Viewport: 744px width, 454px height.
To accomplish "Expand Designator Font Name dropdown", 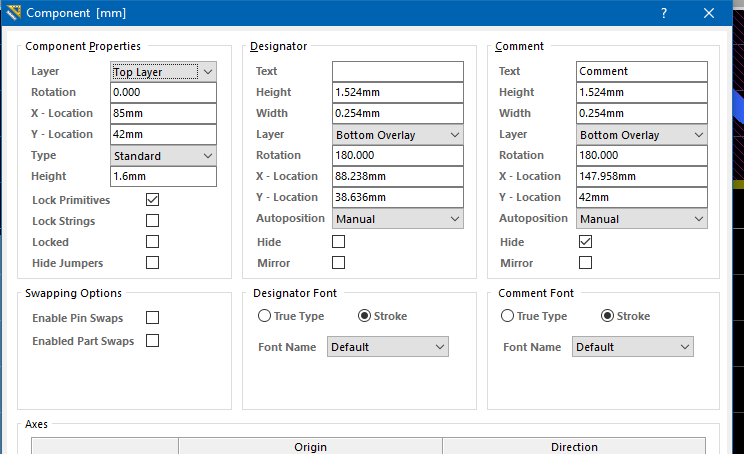I will tap(388, 347).
